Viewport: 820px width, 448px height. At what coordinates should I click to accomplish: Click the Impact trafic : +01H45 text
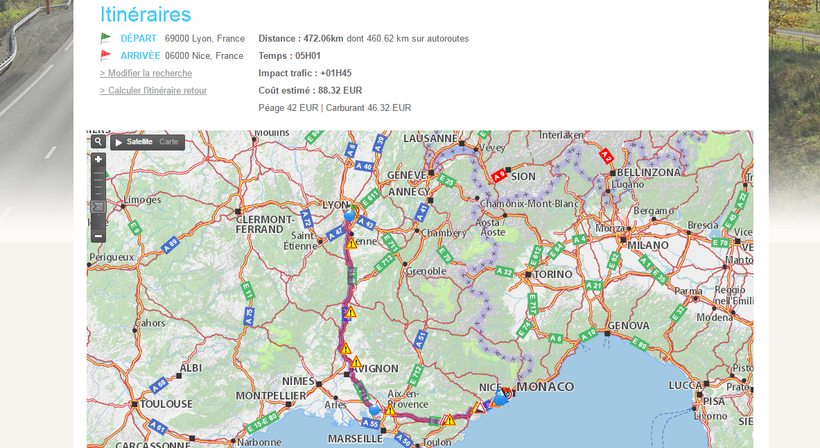305,73
